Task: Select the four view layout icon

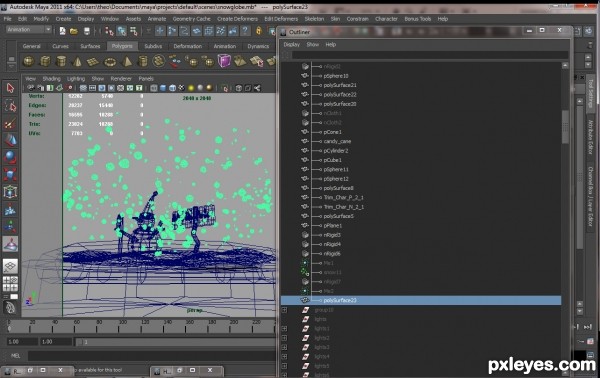Action: pyautogui.click(x=10, y=284)
